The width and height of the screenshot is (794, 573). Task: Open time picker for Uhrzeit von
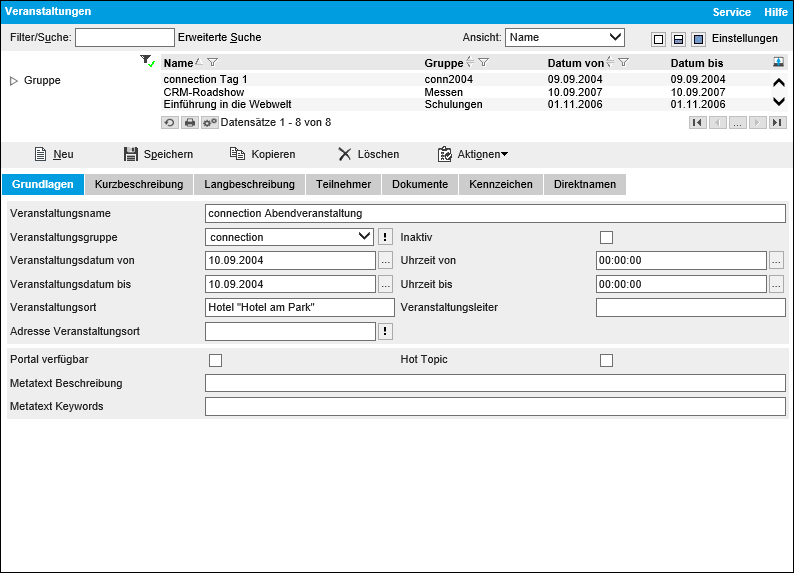(x=776, y=261)
